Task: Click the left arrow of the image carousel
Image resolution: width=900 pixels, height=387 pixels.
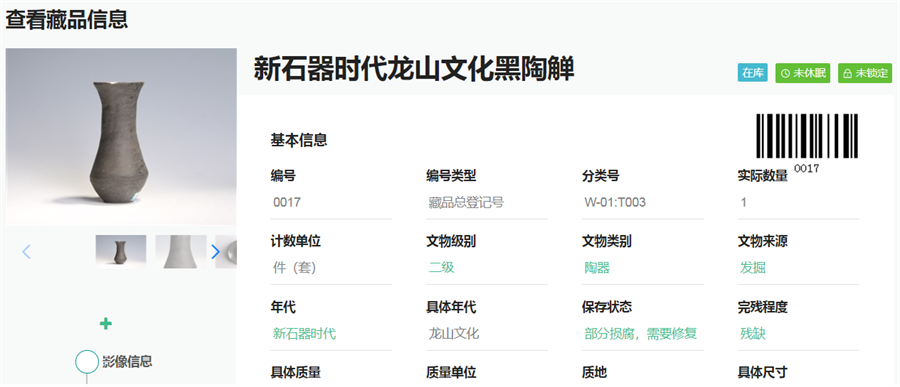Action: click(x=26, y=251)
